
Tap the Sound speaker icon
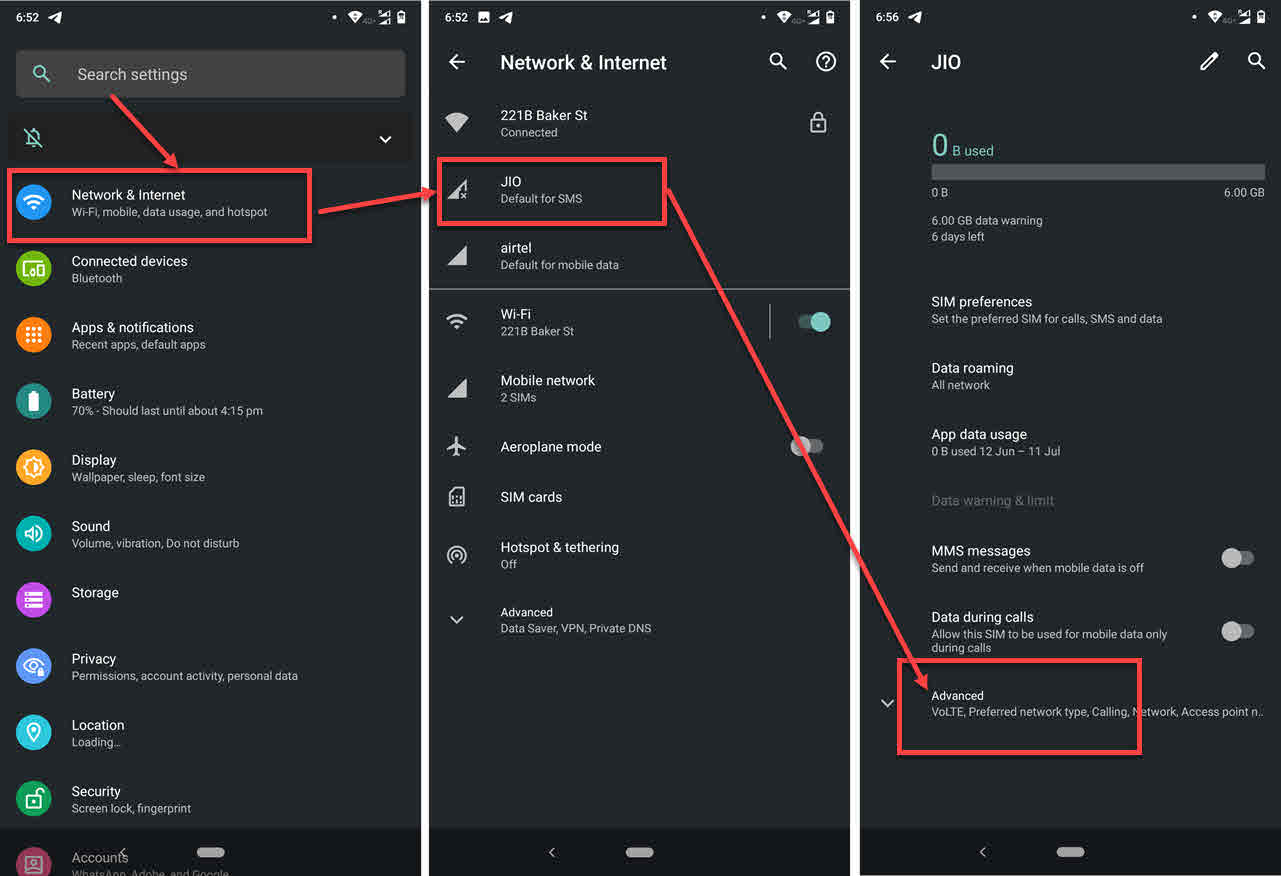pos(34,534)
